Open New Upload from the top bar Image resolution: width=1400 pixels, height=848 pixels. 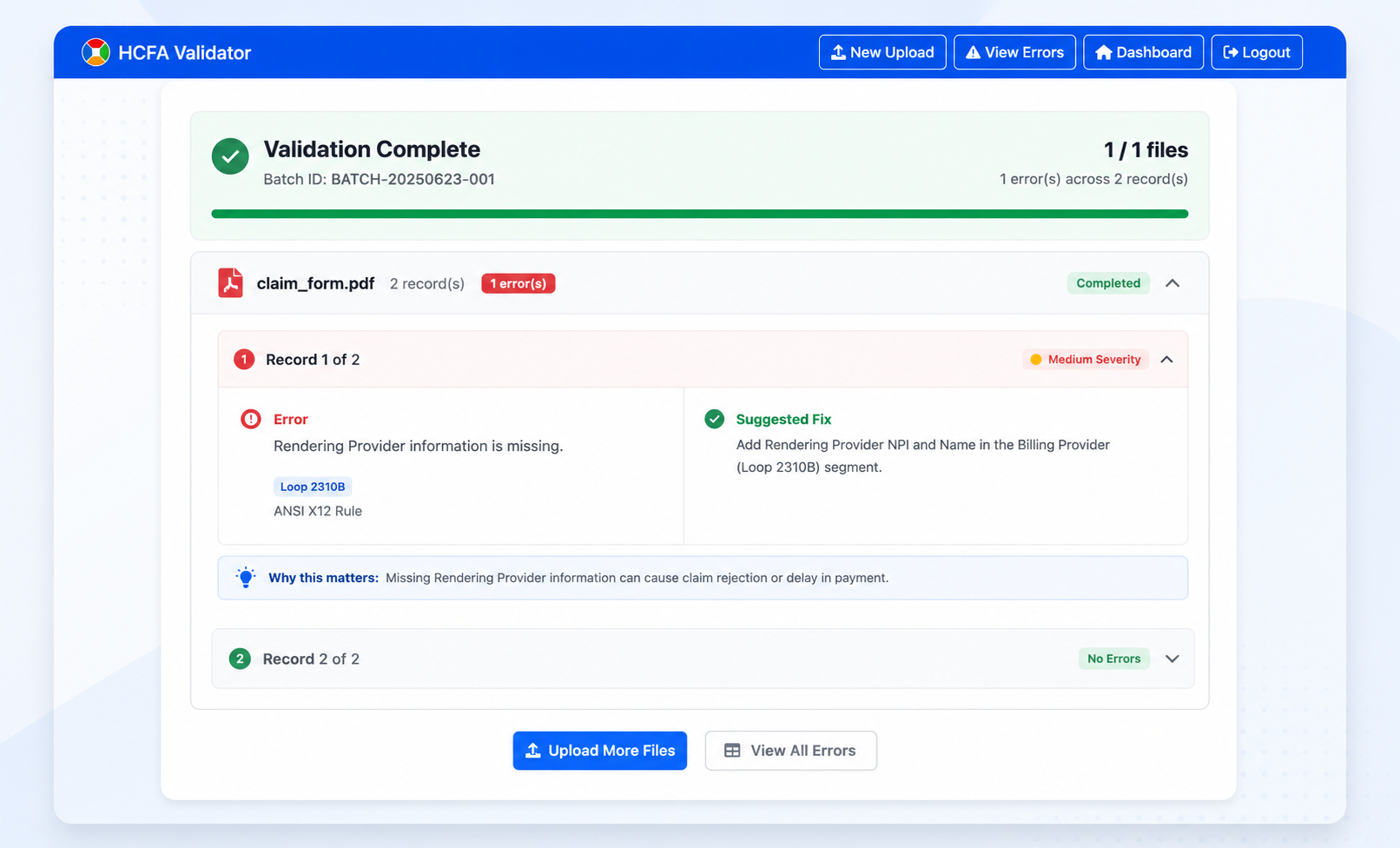[x=882, y=52]
